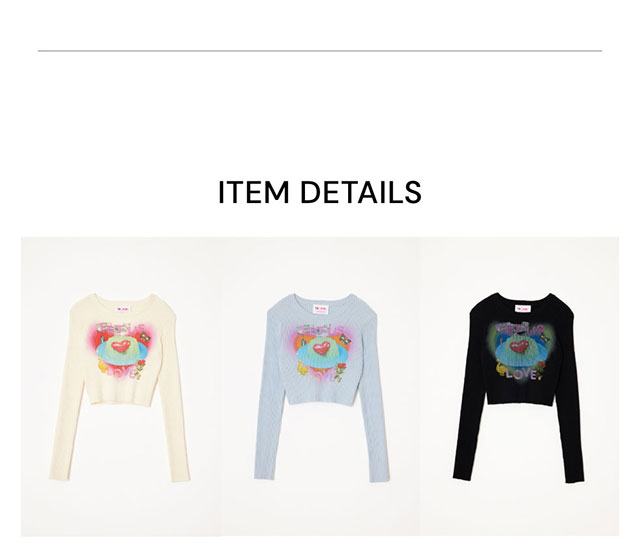Click the red heart on black sweater
This screenshot has width=640, height=553.
click(x=519, y=347)
